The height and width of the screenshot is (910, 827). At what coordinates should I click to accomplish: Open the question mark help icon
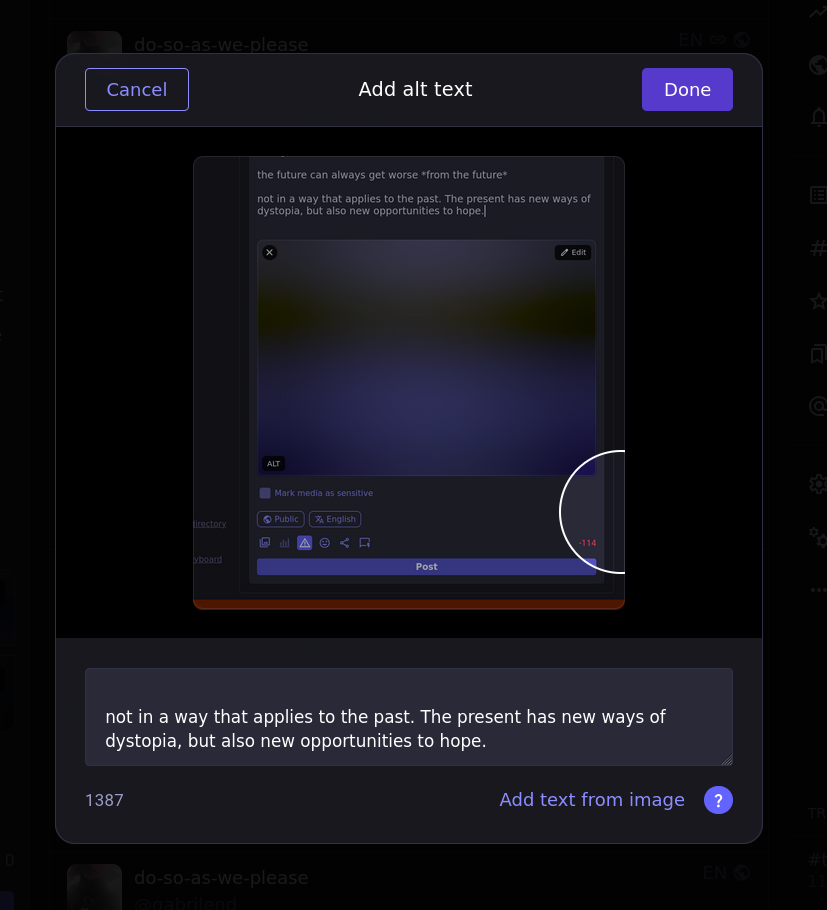[x=718, y=800]
